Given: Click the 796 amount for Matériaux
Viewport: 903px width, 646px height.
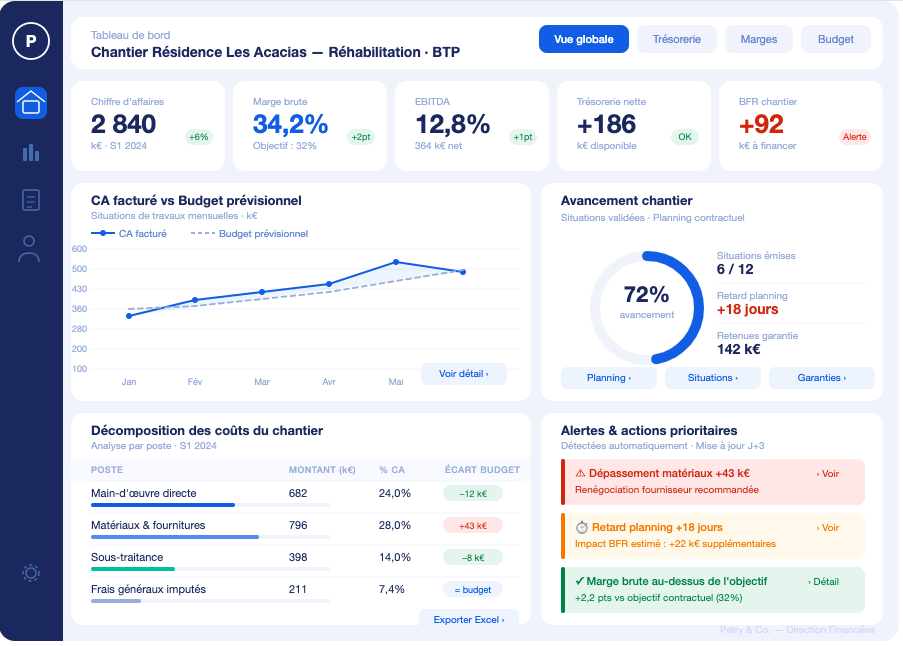Looking at the screenshot, I should coord(298,525).
